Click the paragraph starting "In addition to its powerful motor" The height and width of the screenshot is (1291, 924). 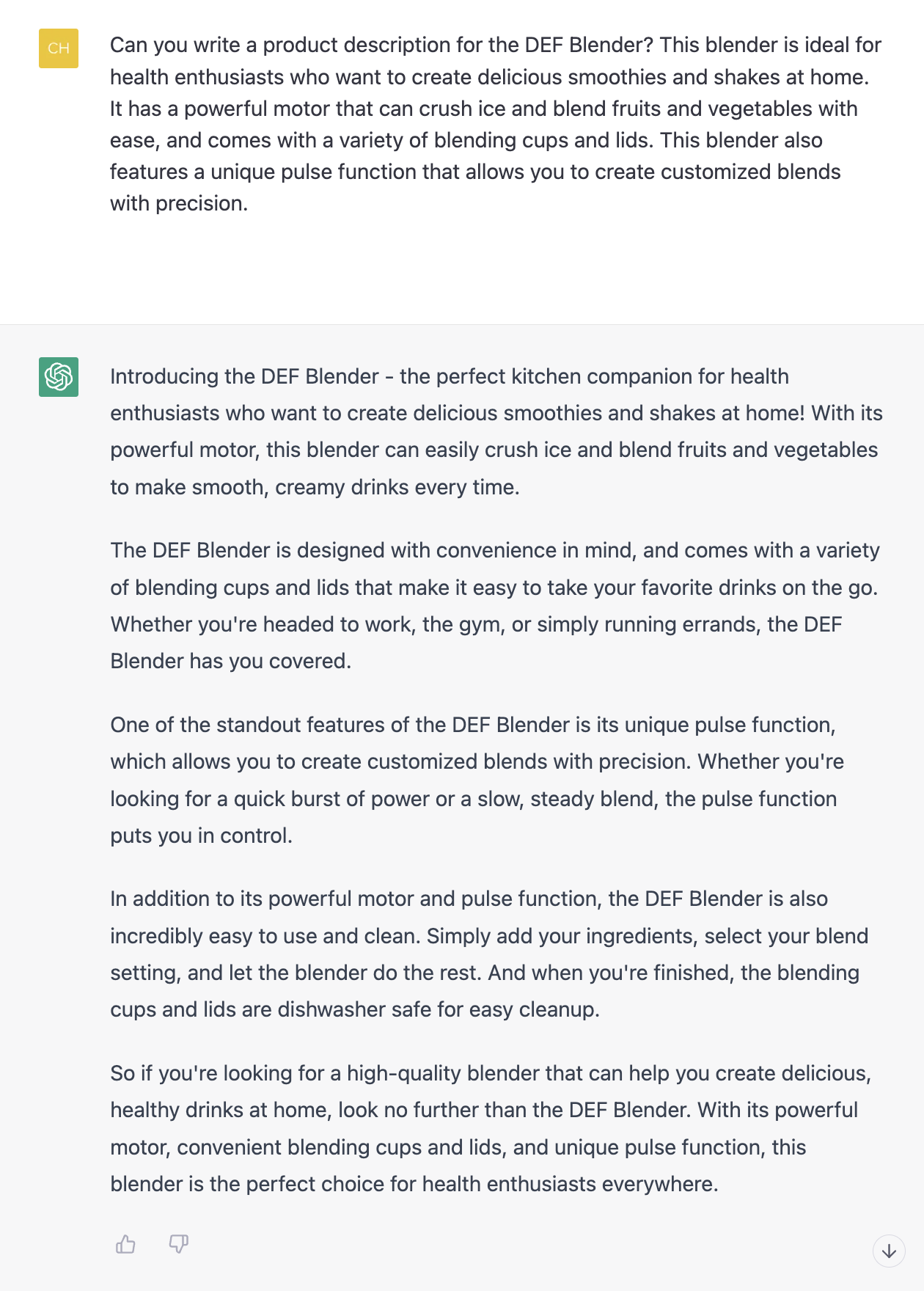click(489, 954)
